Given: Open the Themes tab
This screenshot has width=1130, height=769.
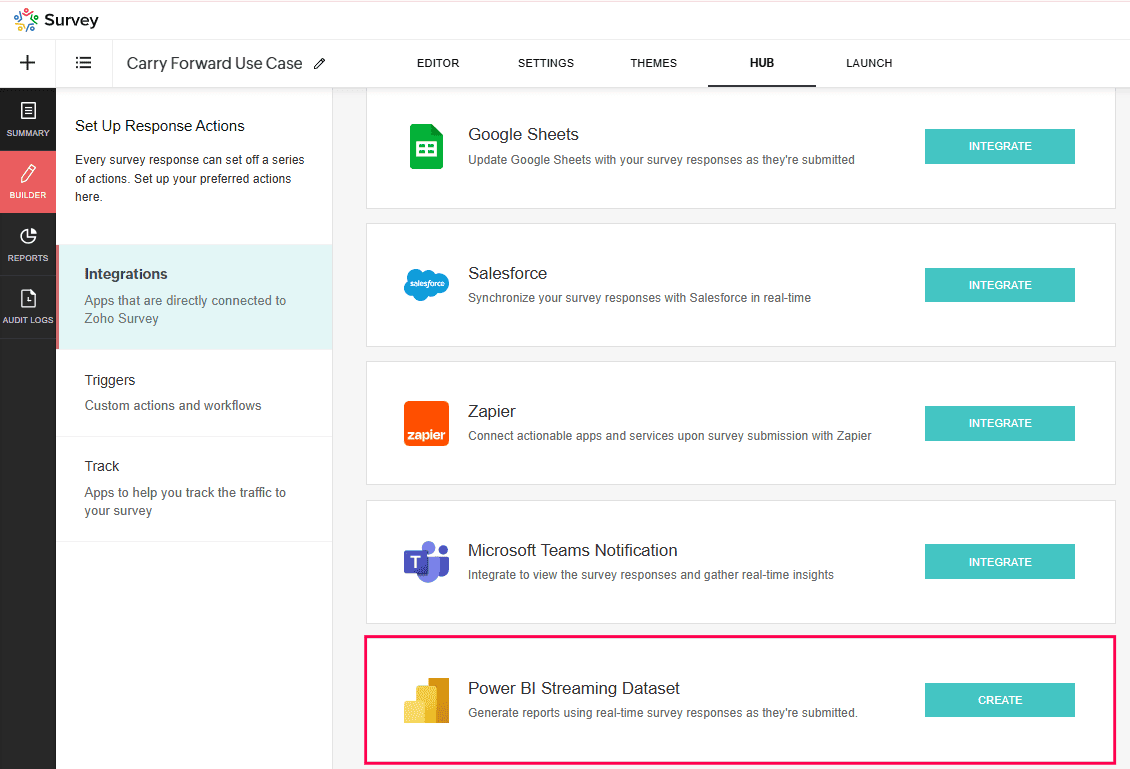Looking at the screenshot, I should (x=654, y=63).
